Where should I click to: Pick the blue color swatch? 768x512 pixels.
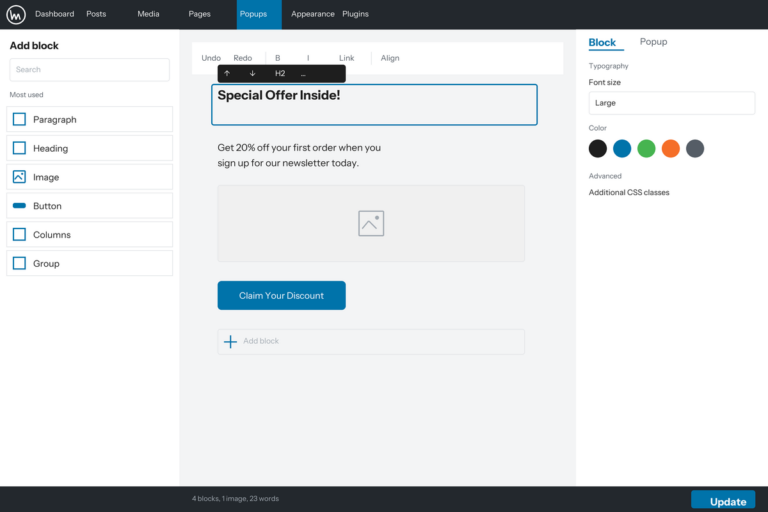pyautogui.click(x=622, y=148)
